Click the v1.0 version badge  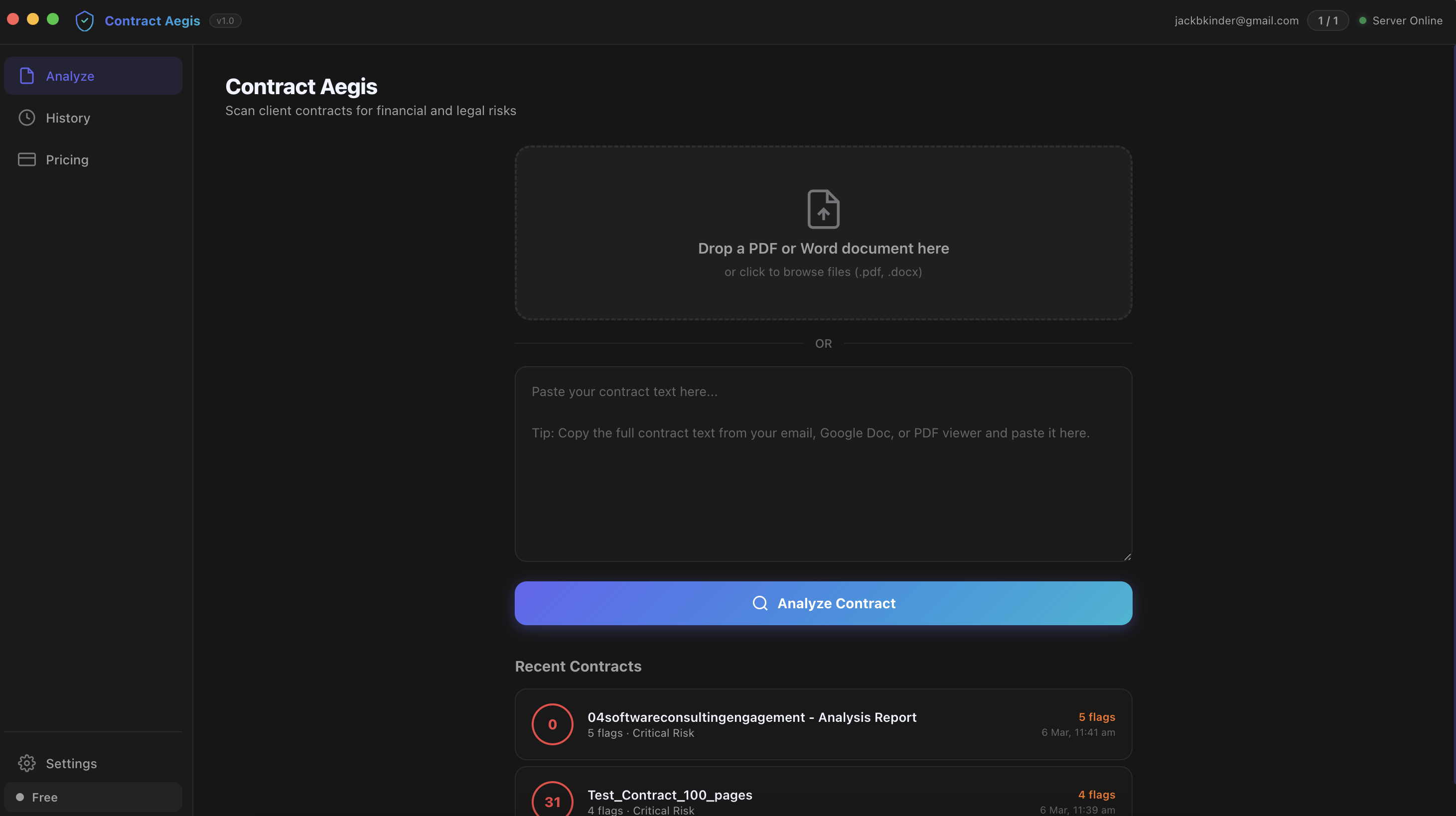click(x=224, y=20)
